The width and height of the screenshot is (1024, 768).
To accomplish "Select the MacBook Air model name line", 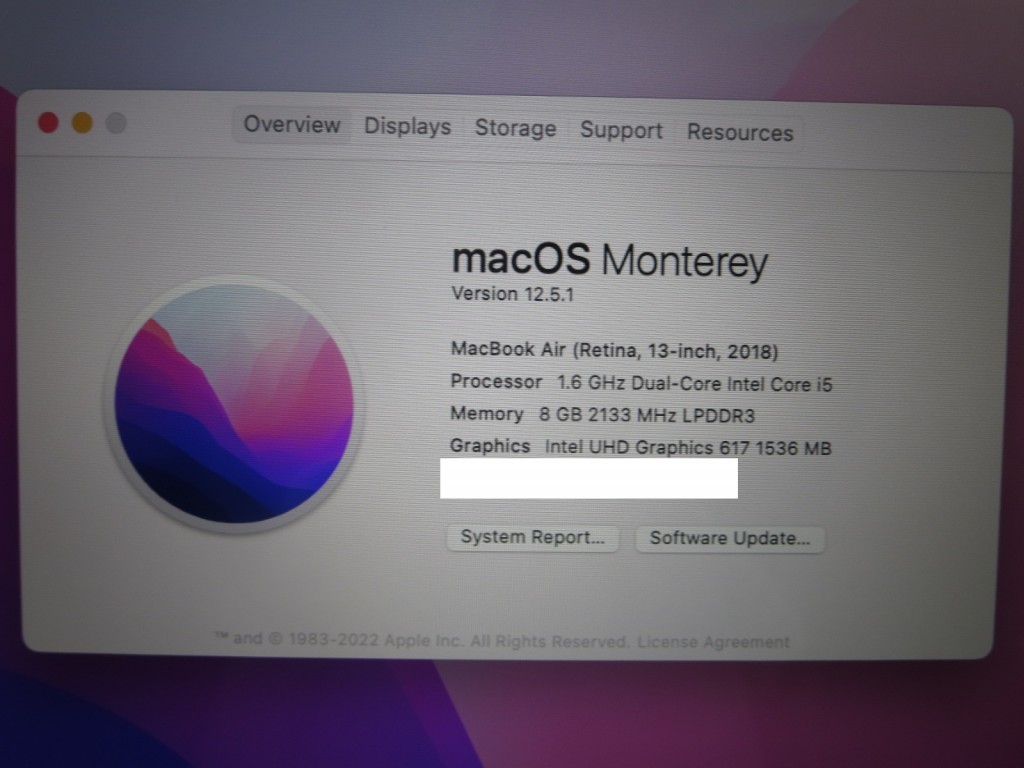I will click(614, 351).
